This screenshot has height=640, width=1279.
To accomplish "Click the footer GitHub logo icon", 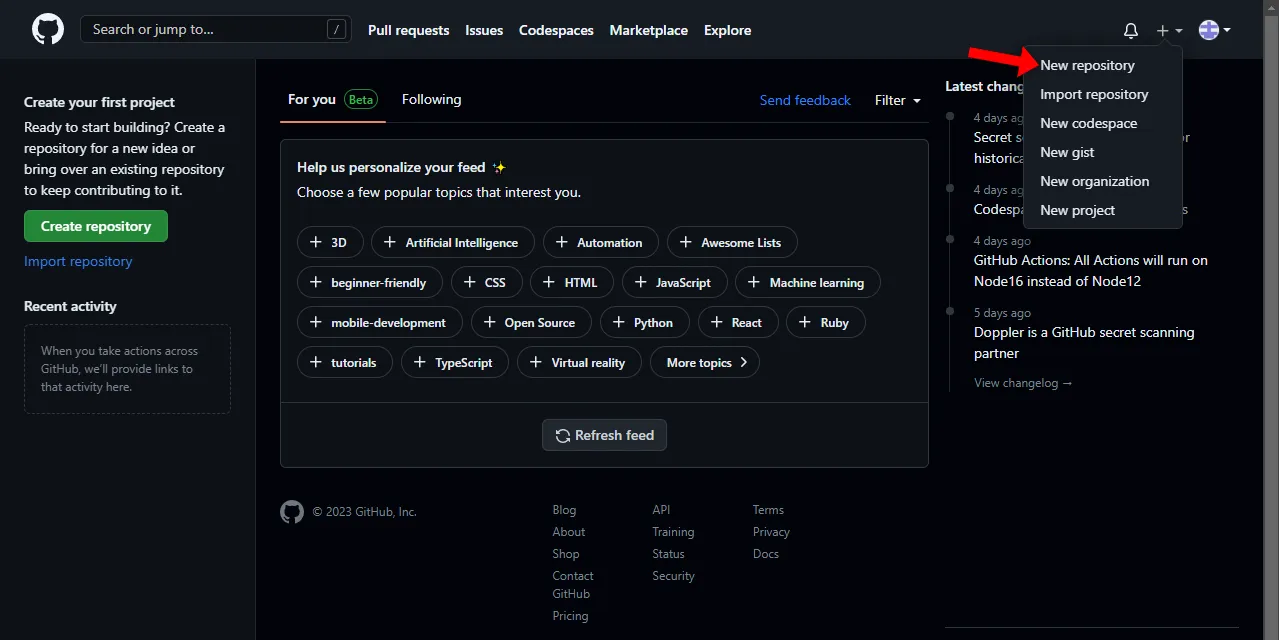I will coord(292,512).
